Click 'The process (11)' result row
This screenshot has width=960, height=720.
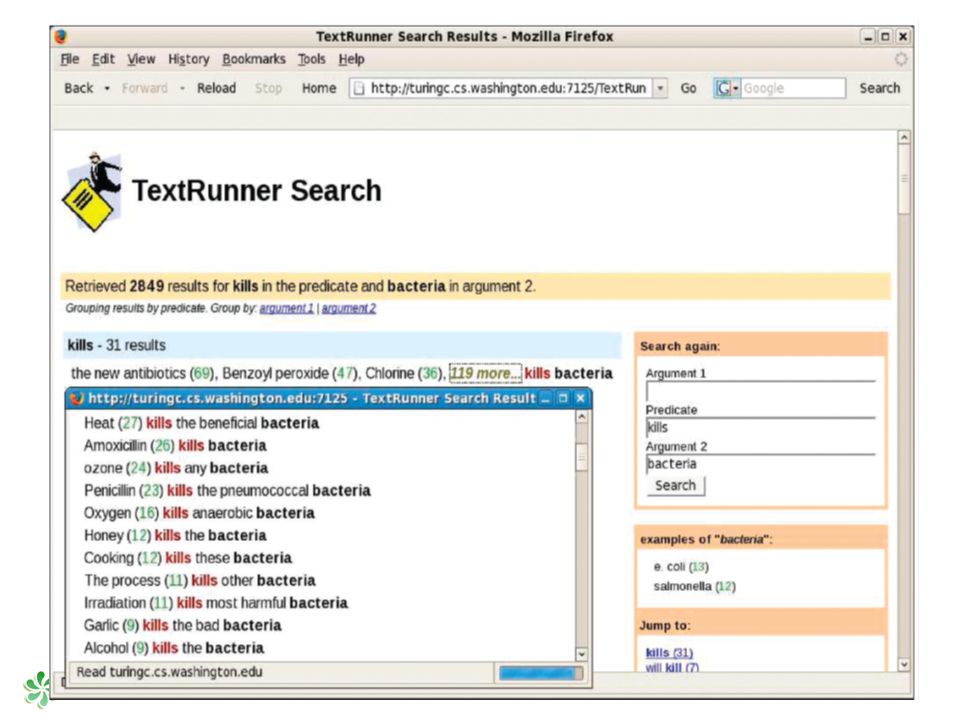200,580
